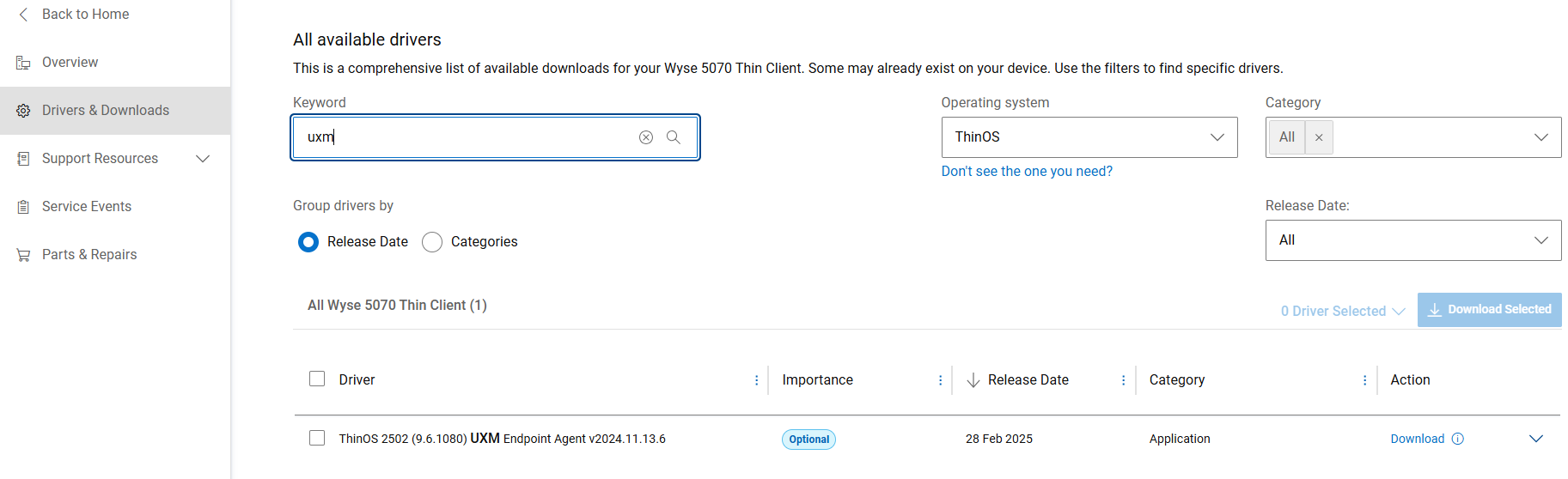Viewport: 1568px width, 479px height.
Task: Open the Category column options menu
Action: (x=1364, y=380)
